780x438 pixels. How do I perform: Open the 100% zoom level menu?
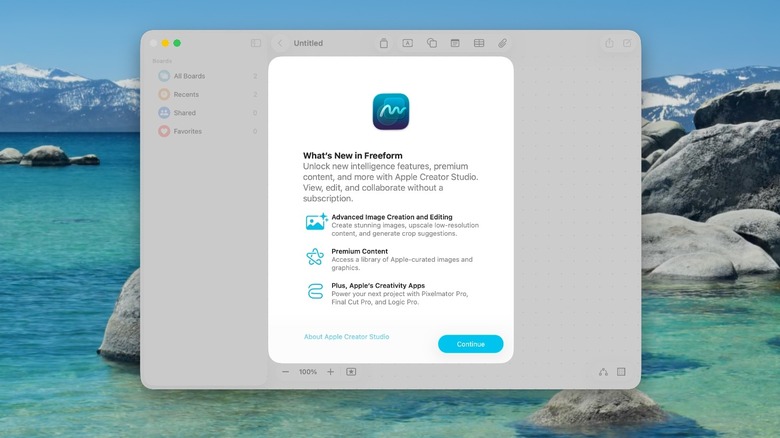[308, 372]
